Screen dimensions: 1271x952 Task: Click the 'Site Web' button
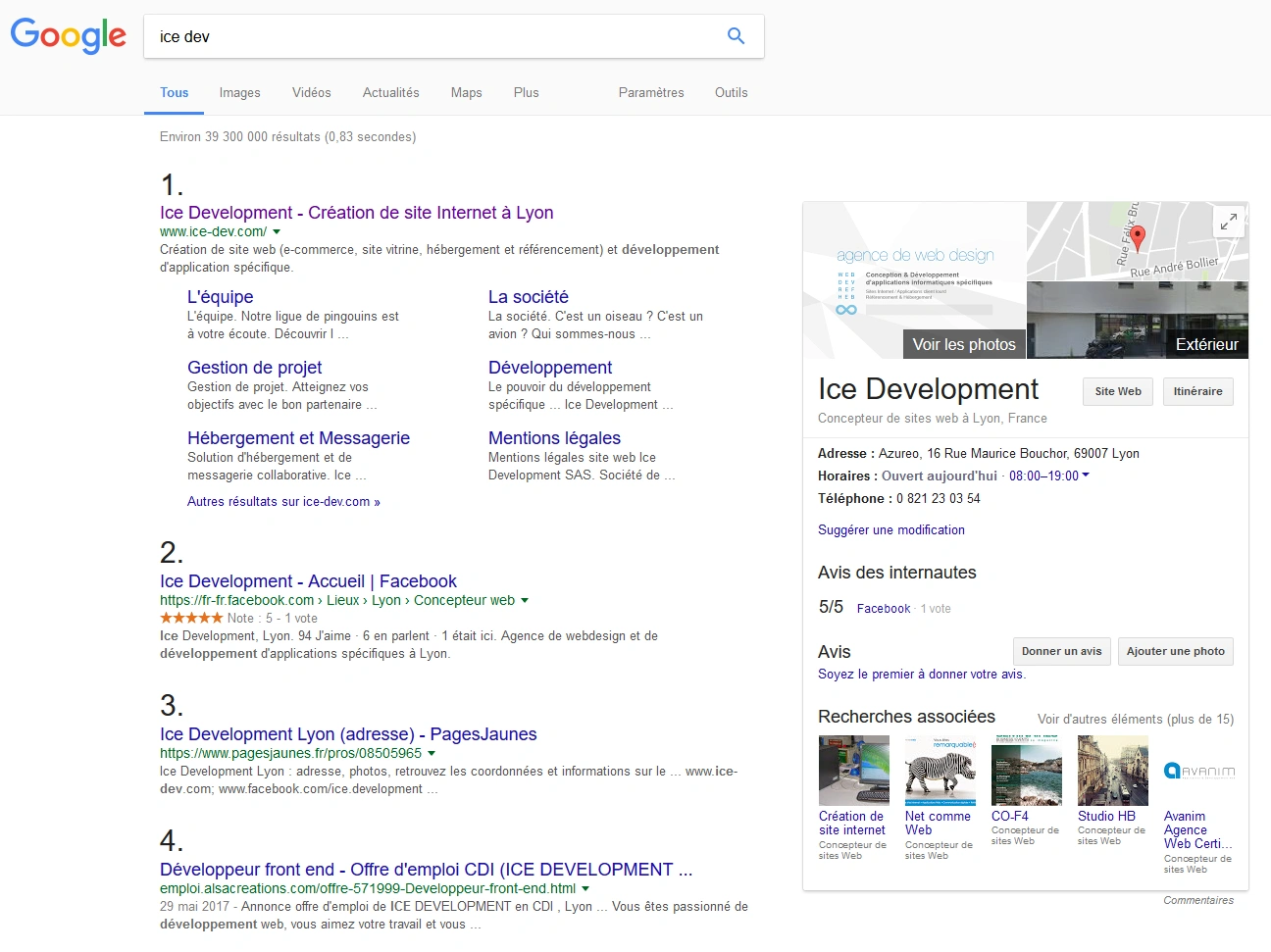click(1118, 391)
